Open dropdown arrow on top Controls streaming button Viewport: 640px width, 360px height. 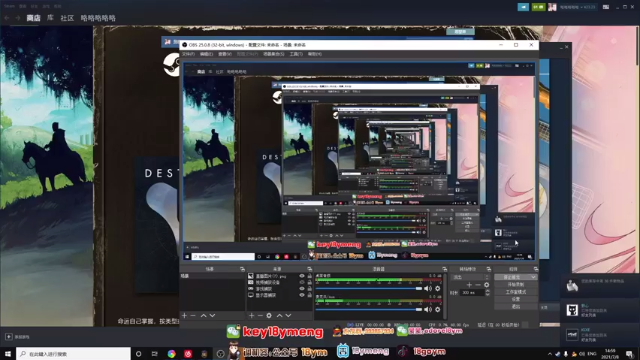[533, 277]
